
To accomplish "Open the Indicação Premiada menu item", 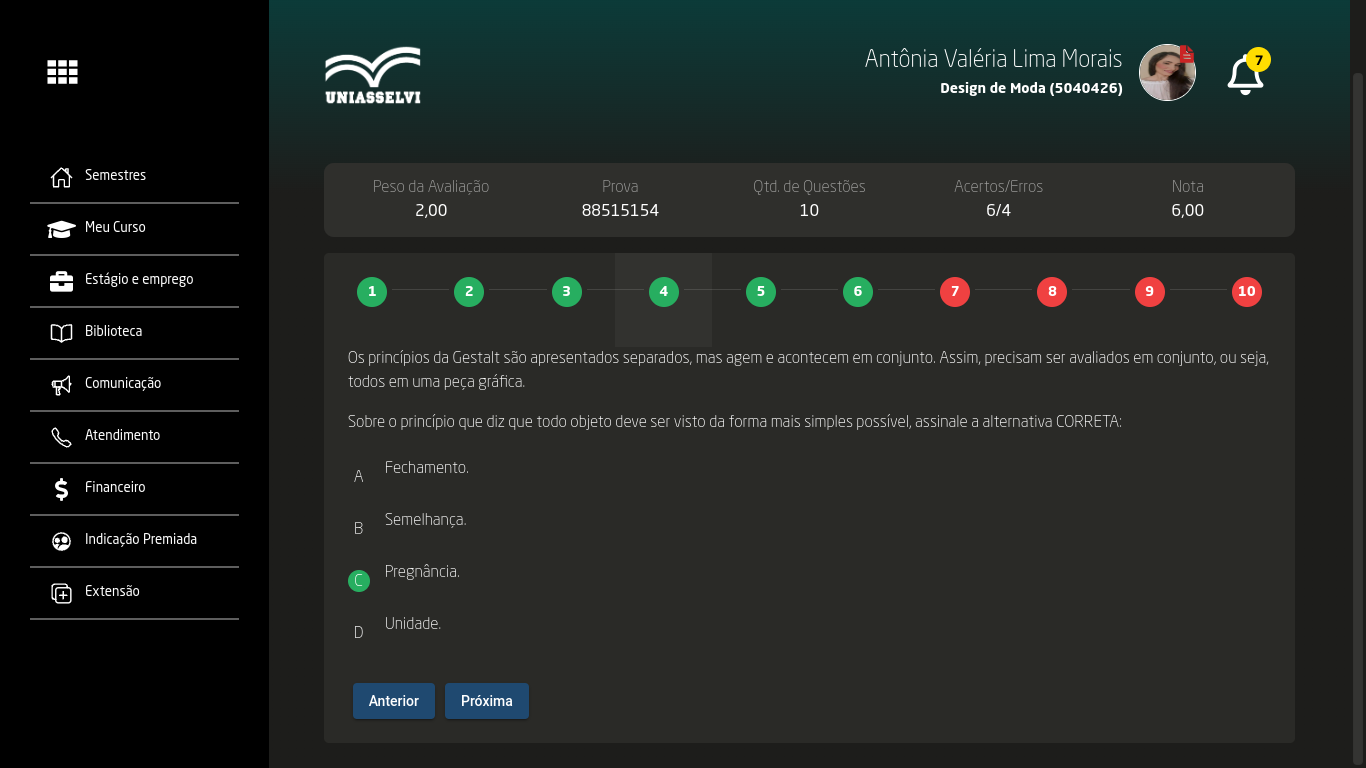I will [x=140, y=540].
